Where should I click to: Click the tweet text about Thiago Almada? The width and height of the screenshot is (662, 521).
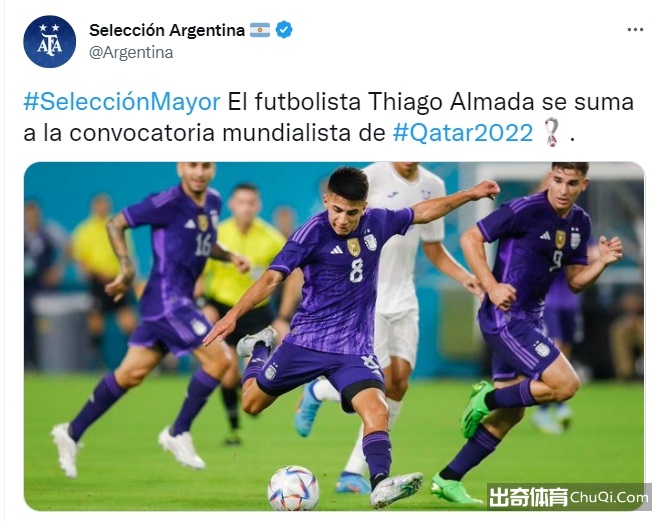pyautogui.click(x=328, y=117)
